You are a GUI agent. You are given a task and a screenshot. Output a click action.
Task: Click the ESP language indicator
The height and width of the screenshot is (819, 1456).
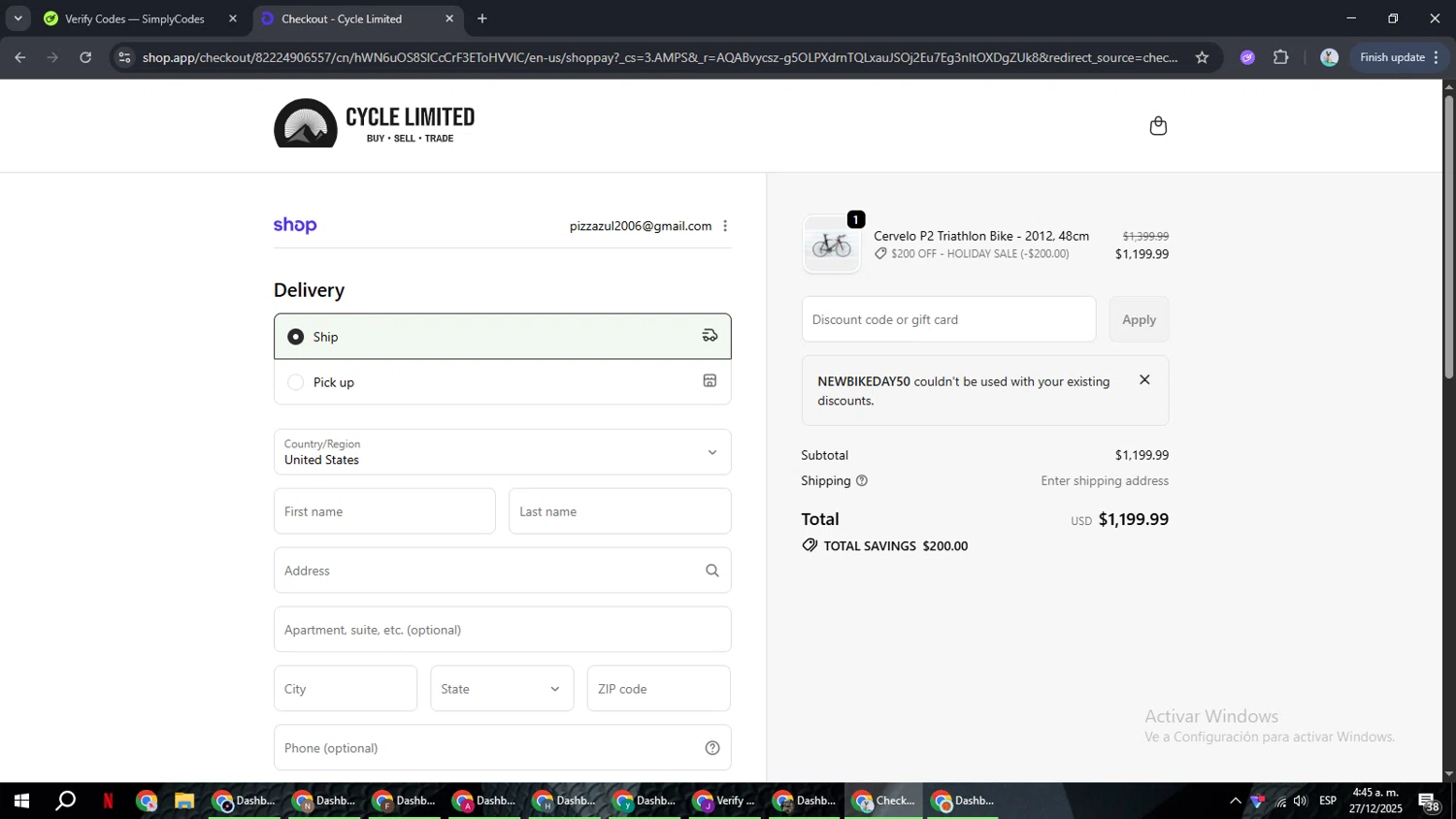point(1328,801)
